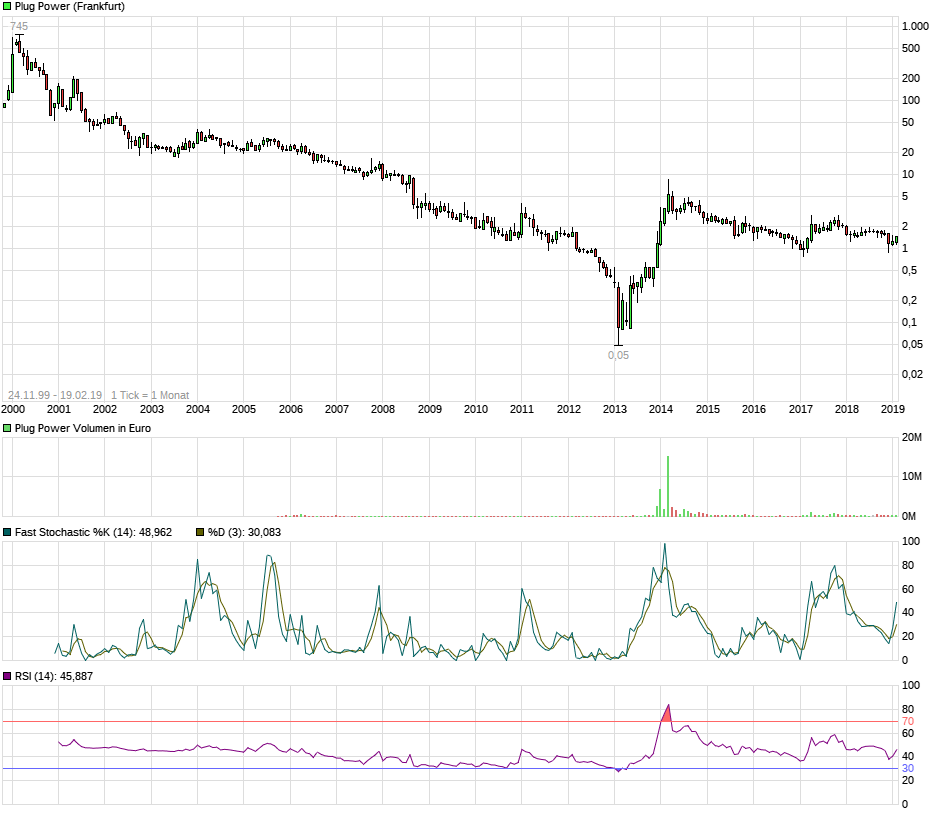The width and height of the screenshot is (940, 814).
Task: Click the 2014 year axis label
Action: tap(661, 409)
